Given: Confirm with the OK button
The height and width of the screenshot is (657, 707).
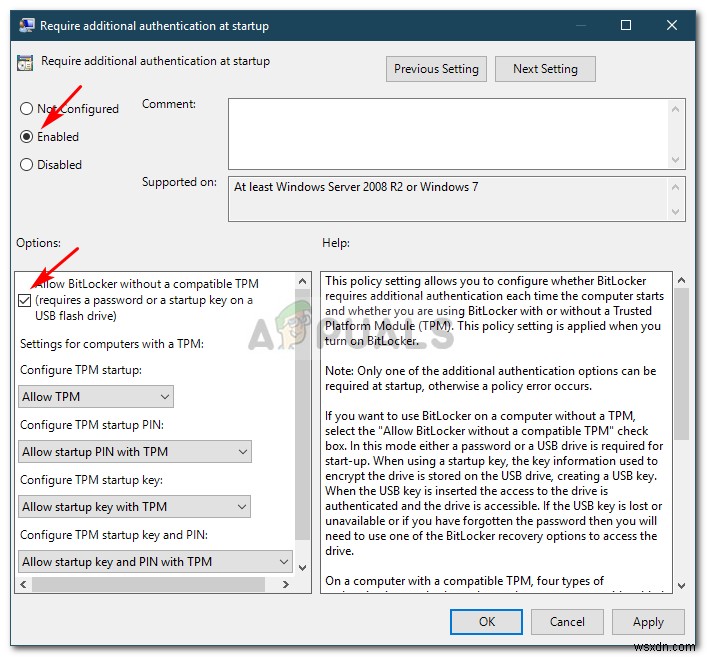Looking at the screenshot, I should (x=487, y=622).
